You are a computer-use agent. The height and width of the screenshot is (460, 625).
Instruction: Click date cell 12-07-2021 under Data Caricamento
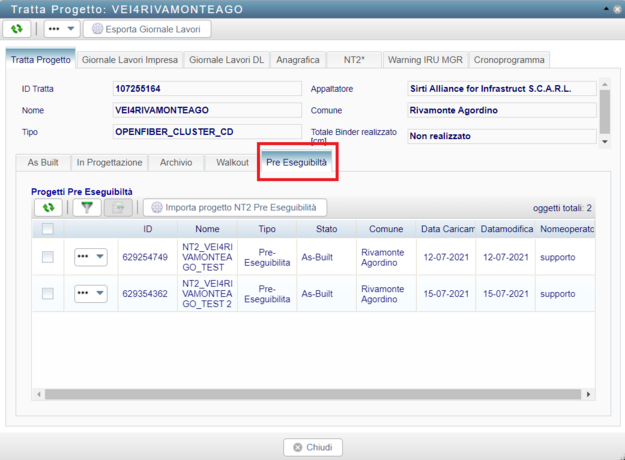(x=446, y=257)
